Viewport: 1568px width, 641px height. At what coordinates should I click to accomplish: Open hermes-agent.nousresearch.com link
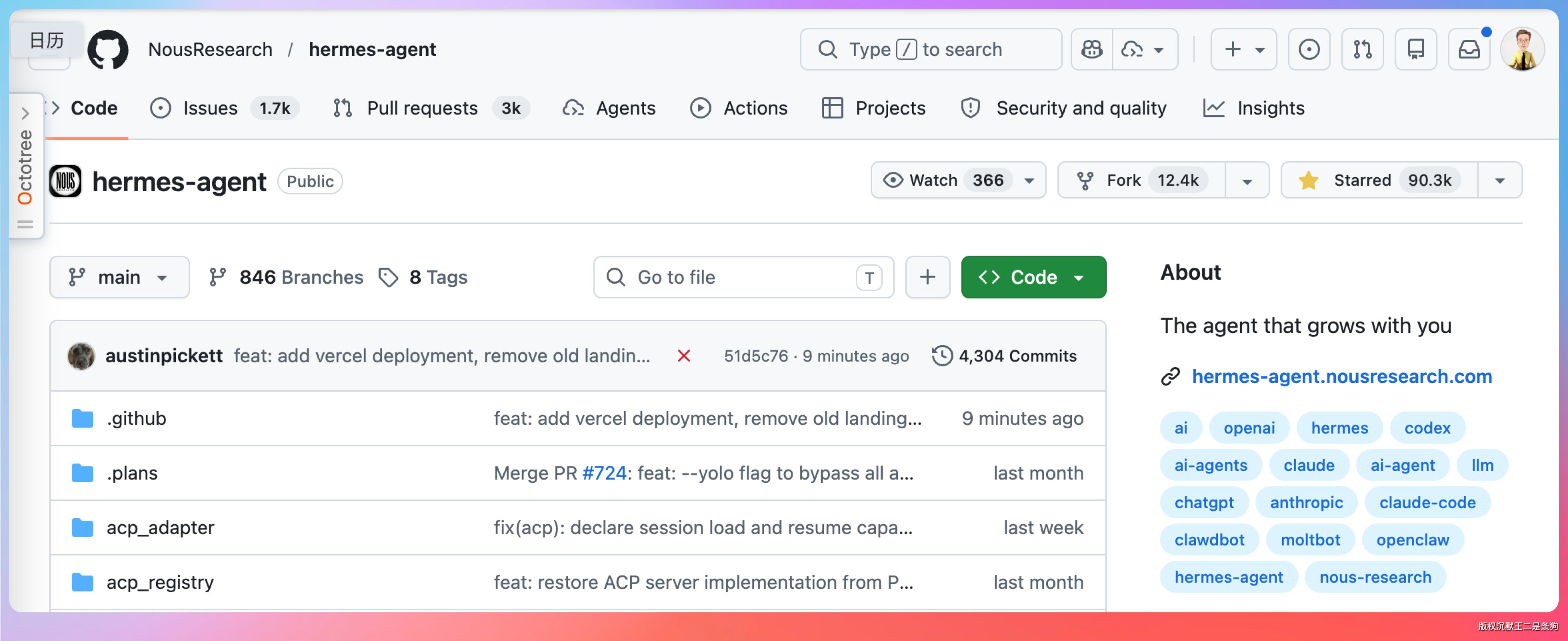tap(1341, 377)
